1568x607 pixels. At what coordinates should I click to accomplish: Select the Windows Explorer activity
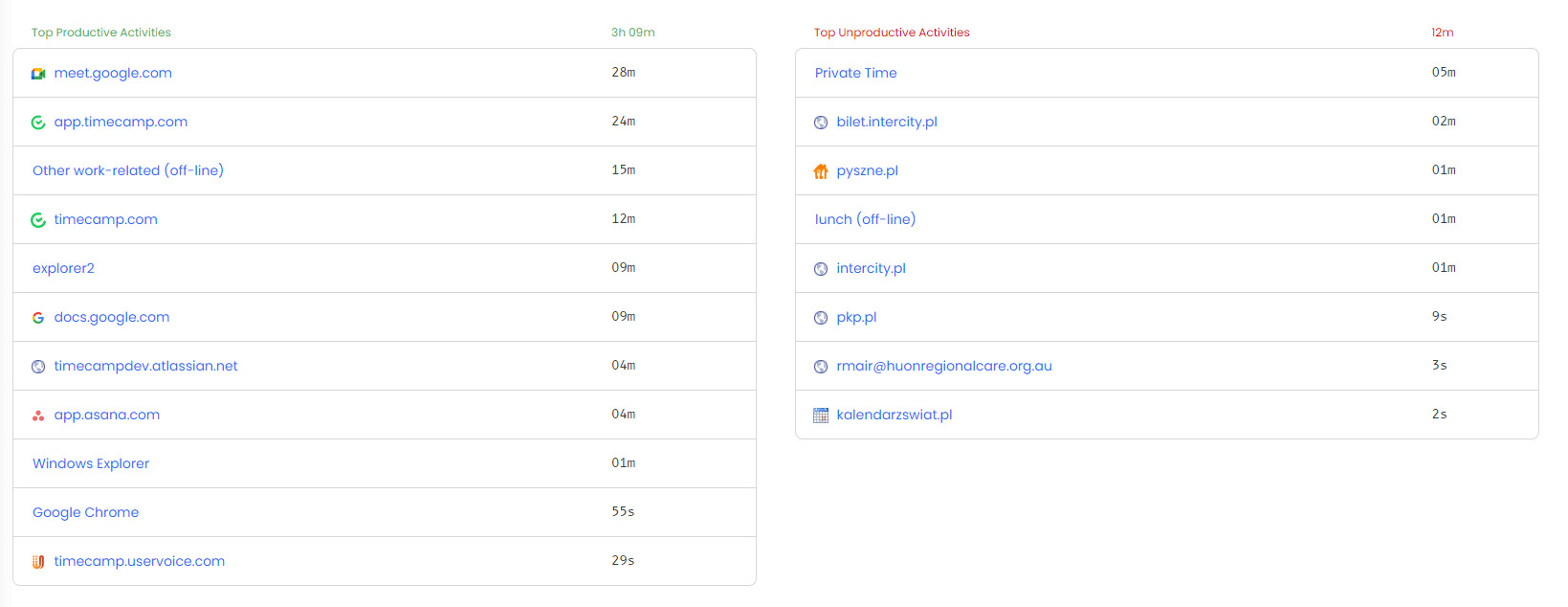91,463
